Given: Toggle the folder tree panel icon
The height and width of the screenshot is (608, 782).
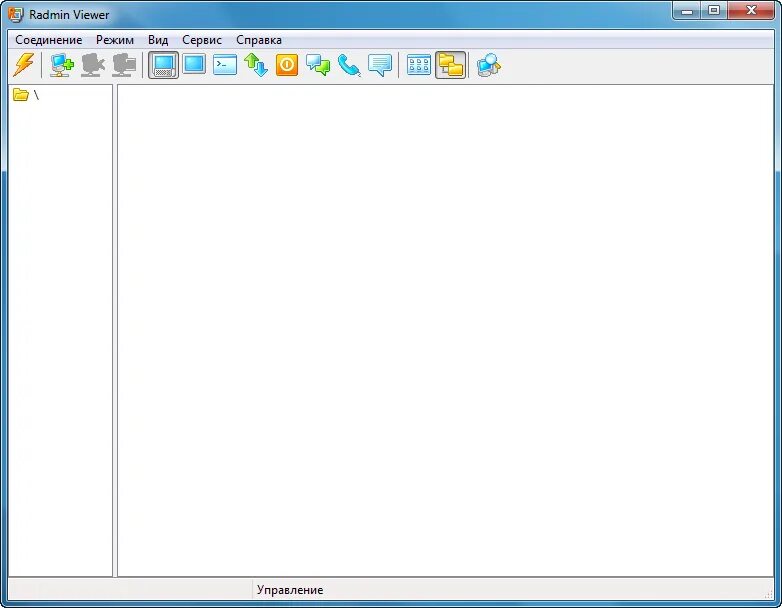Looking at the screenshot, I should (450, 65).
